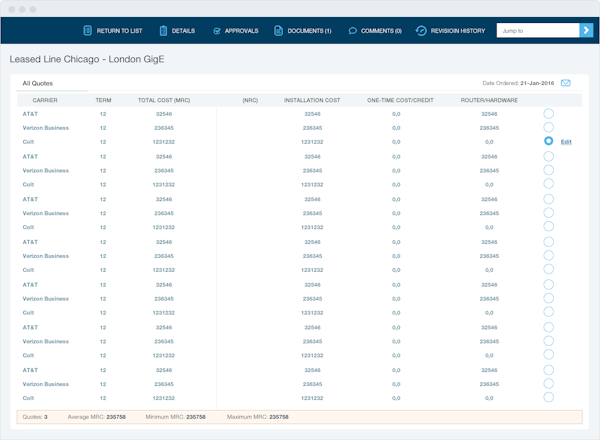This screenshot has width=600, height=440.
Task: Click the email envelope icon beside date ordered
Action: pos(566,83)
